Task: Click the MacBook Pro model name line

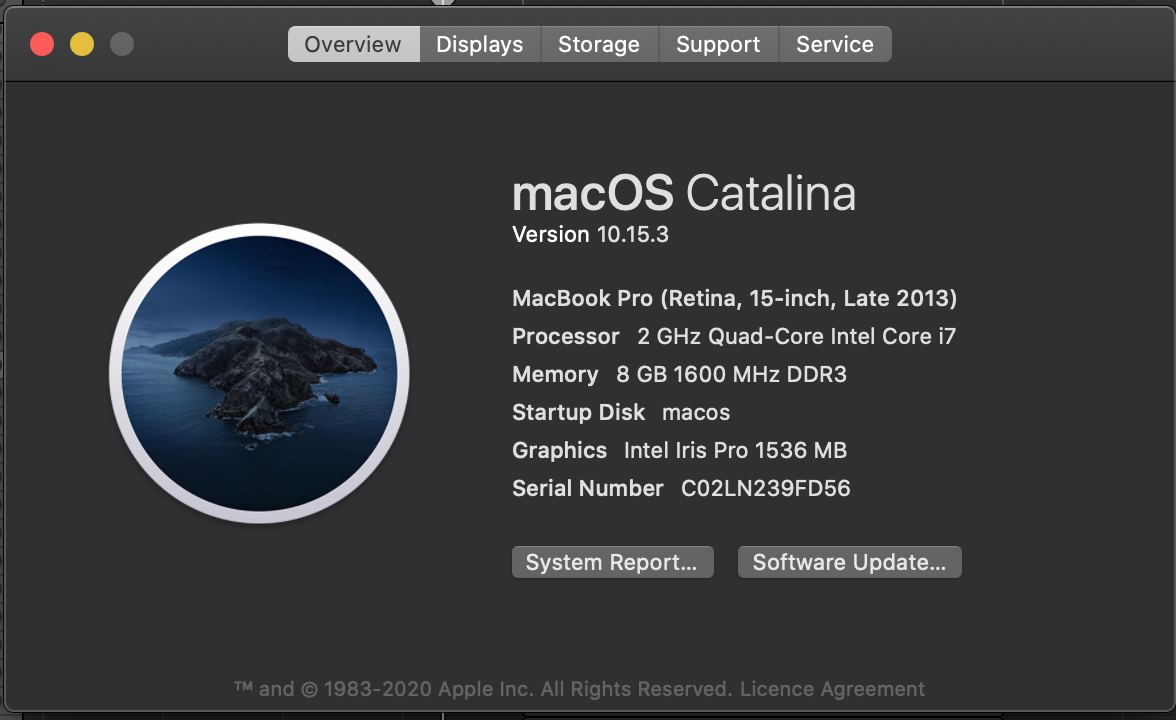Action: [734, 298]
